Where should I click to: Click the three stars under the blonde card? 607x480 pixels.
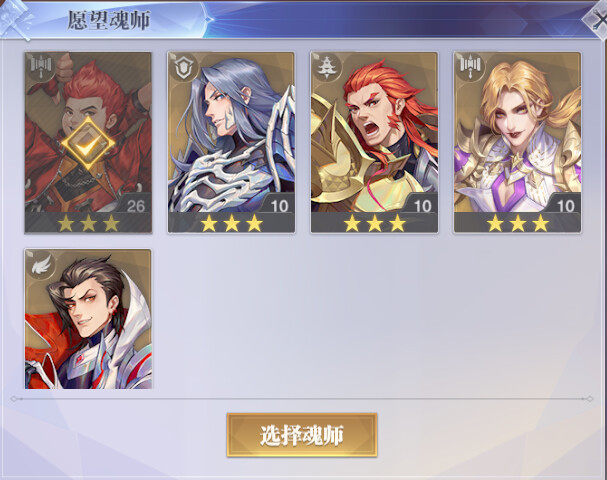pyautogui.click(x=518, y=224)
